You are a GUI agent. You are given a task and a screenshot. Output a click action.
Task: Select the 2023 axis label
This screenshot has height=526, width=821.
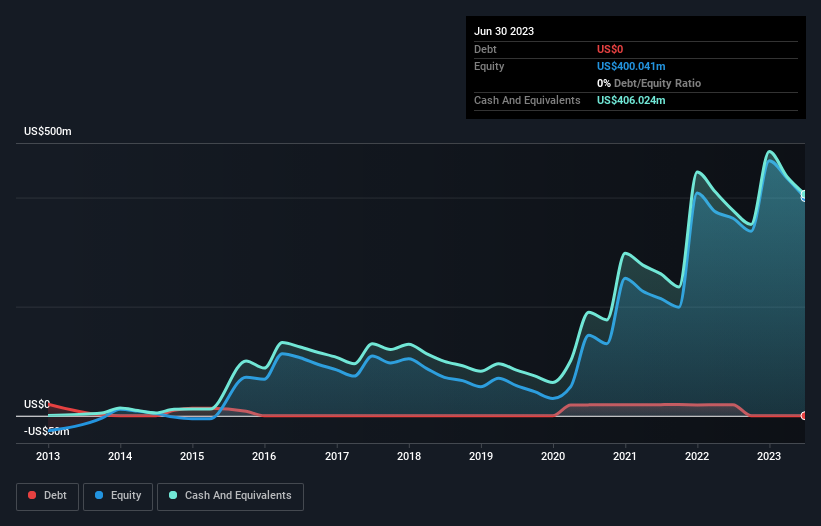(769, 456)
